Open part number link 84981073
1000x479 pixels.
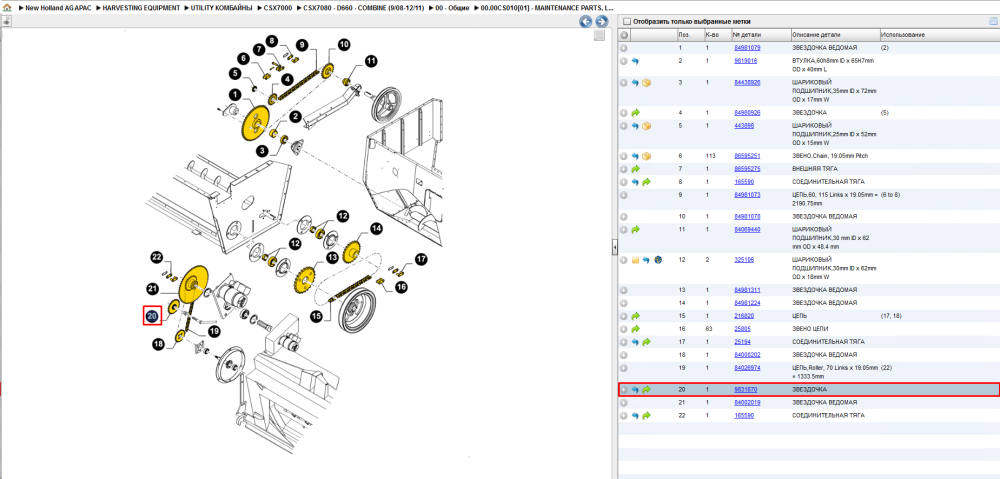747,195
